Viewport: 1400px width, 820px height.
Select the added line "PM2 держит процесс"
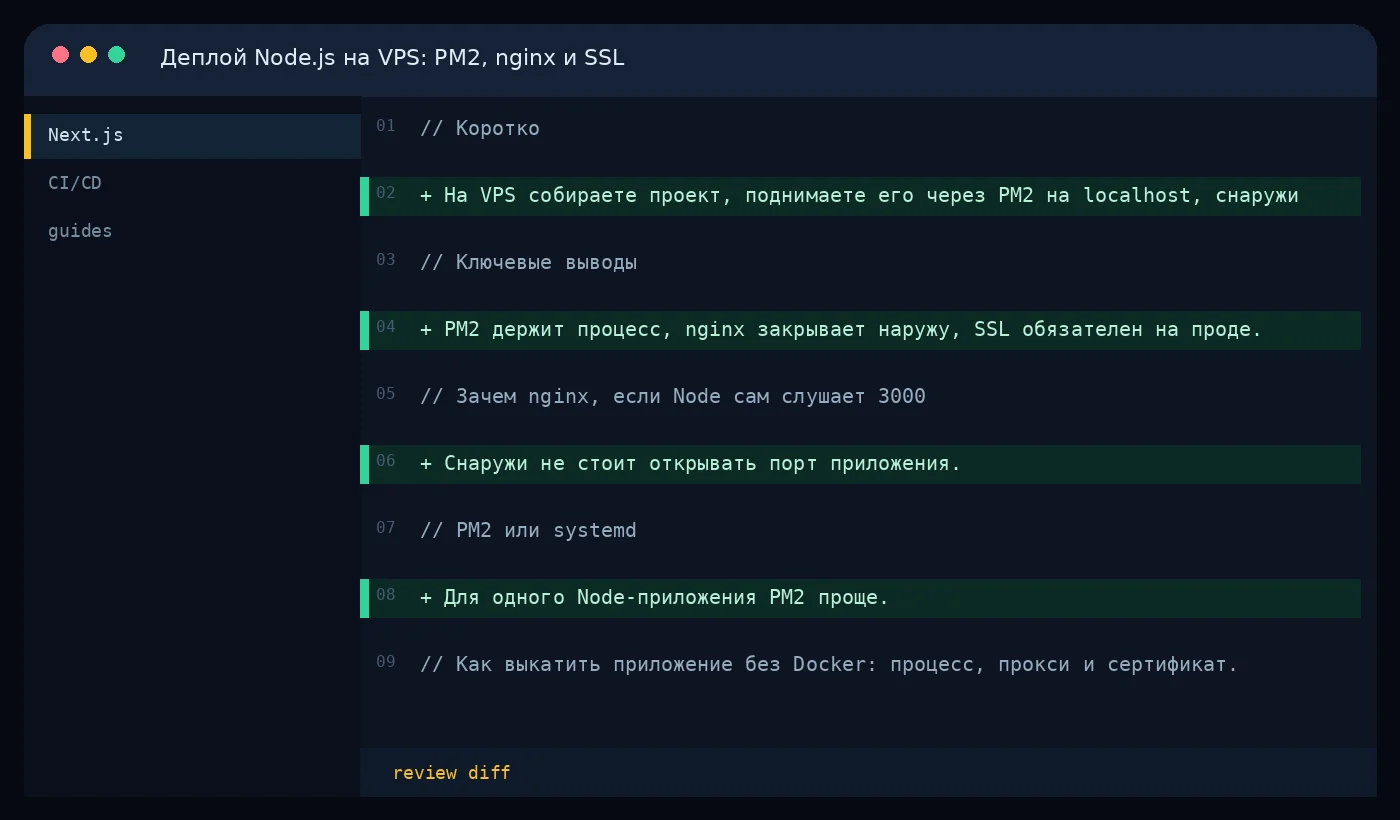click(x=860, y=330)
